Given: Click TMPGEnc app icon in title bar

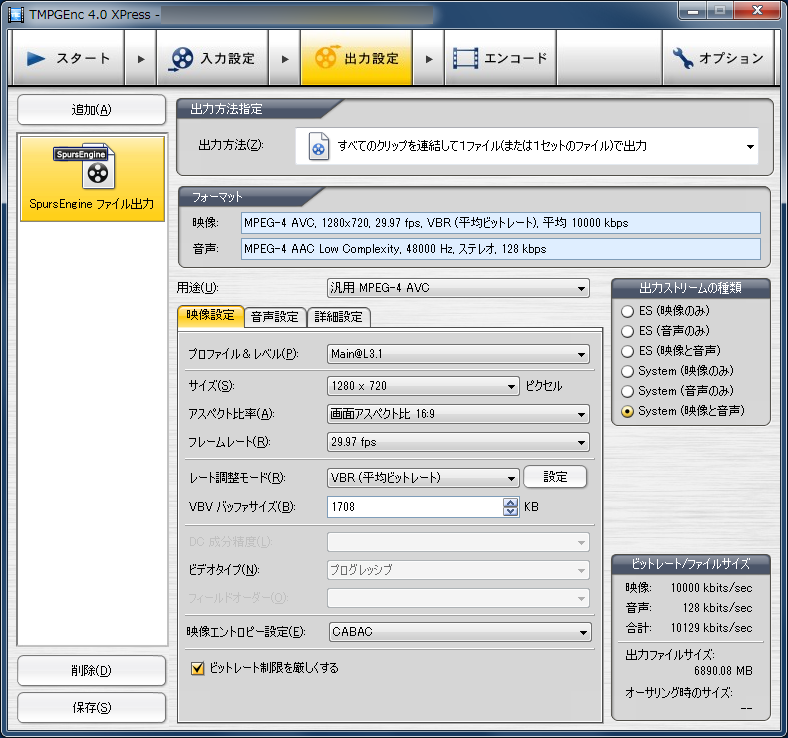Looking at the screenshot, I should [x=16, y=15].
